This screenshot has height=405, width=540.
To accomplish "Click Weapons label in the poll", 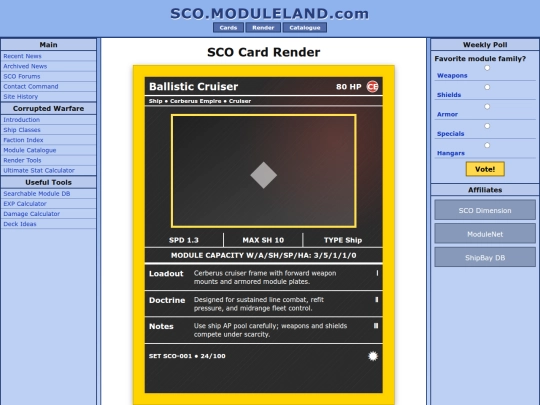I will pos(452,76).
